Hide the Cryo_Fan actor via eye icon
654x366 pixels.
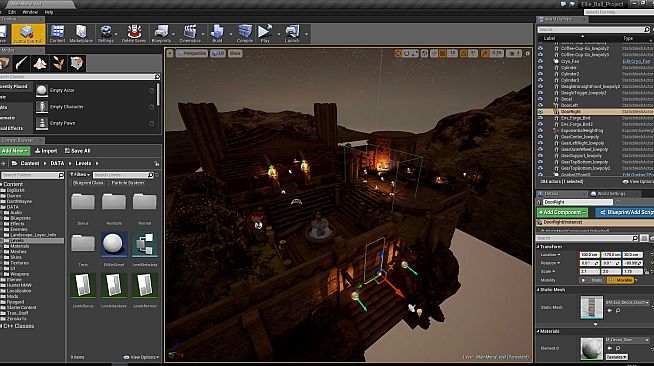click(x=541, y=61)
